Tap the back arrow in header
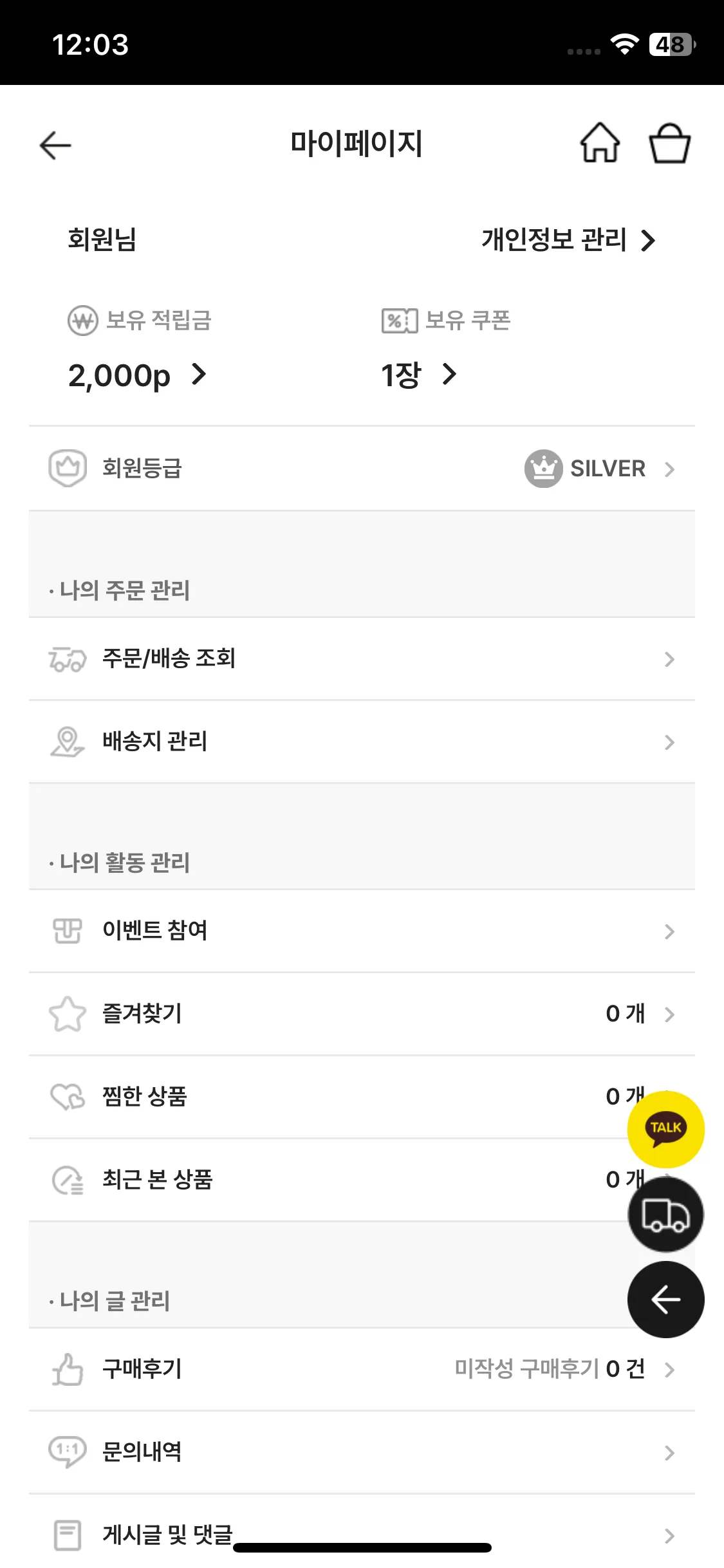Viewport: 724px width, 1568px height. (x=55, y=145)
